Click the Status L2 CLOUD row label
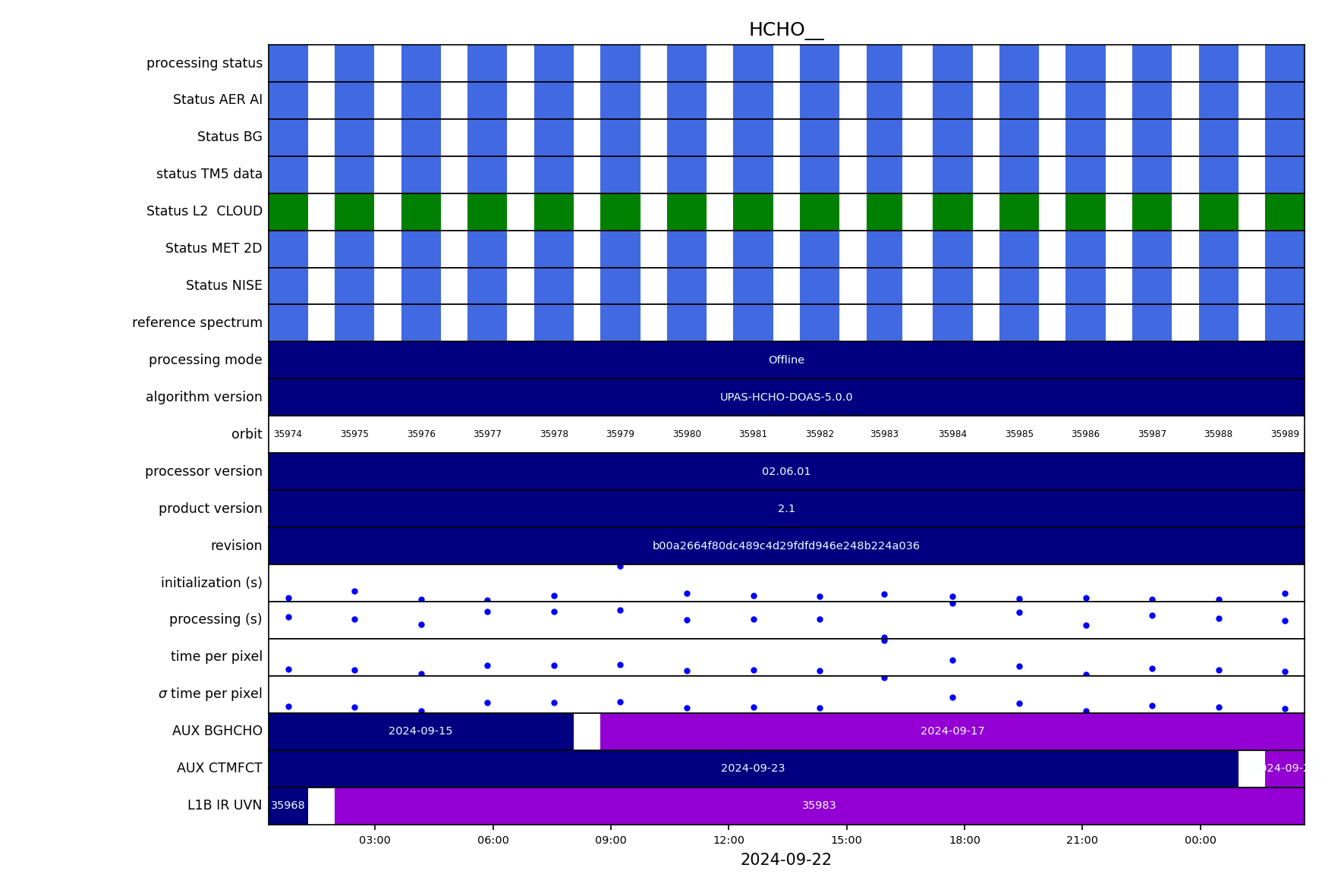Image resolution: width=1344 pixels, height=896 pixels. point(204,212)
